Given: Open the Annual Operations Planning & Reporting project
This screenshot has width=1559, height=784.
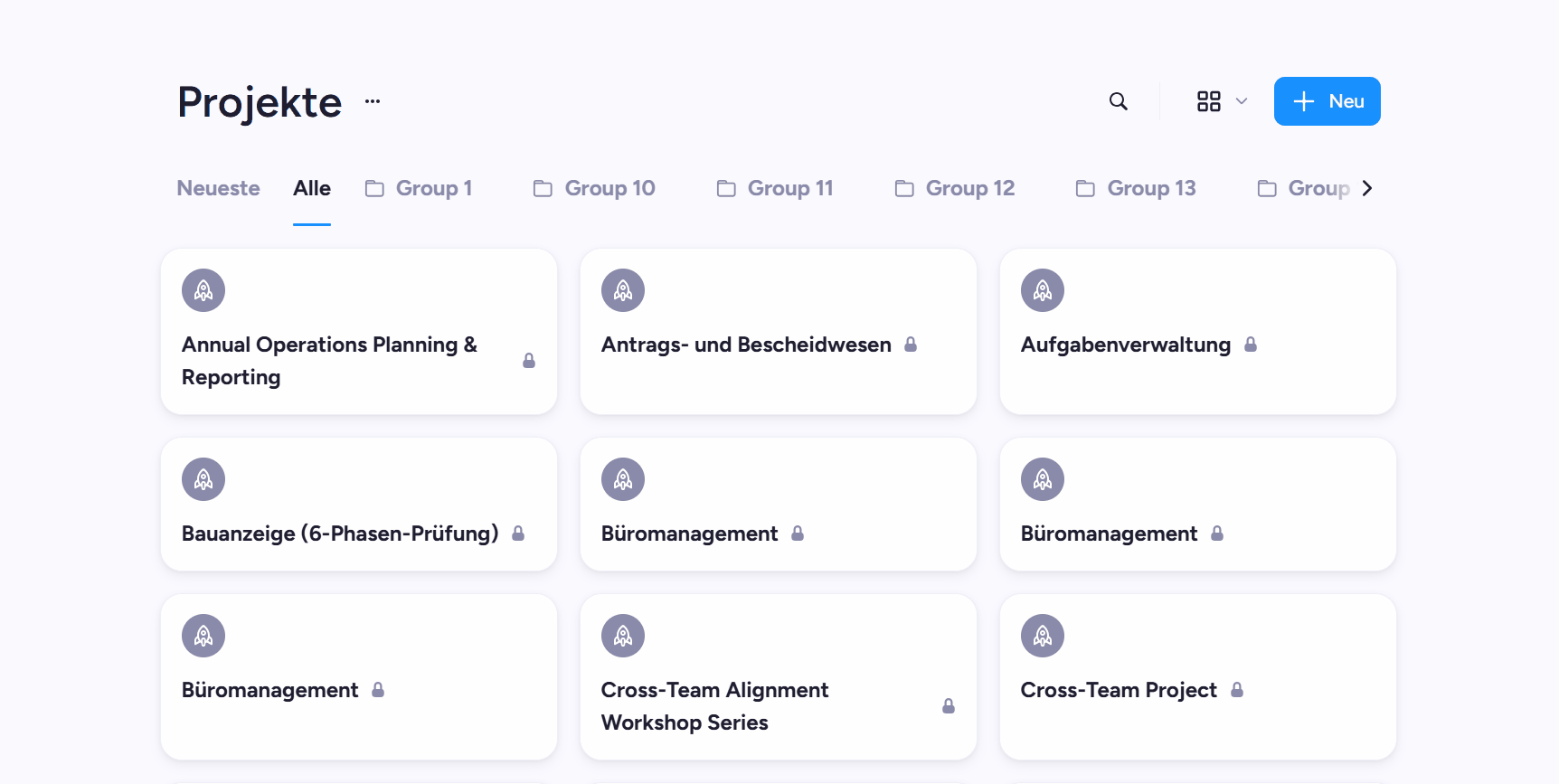Looking at the screenshot, I should 359,332.
